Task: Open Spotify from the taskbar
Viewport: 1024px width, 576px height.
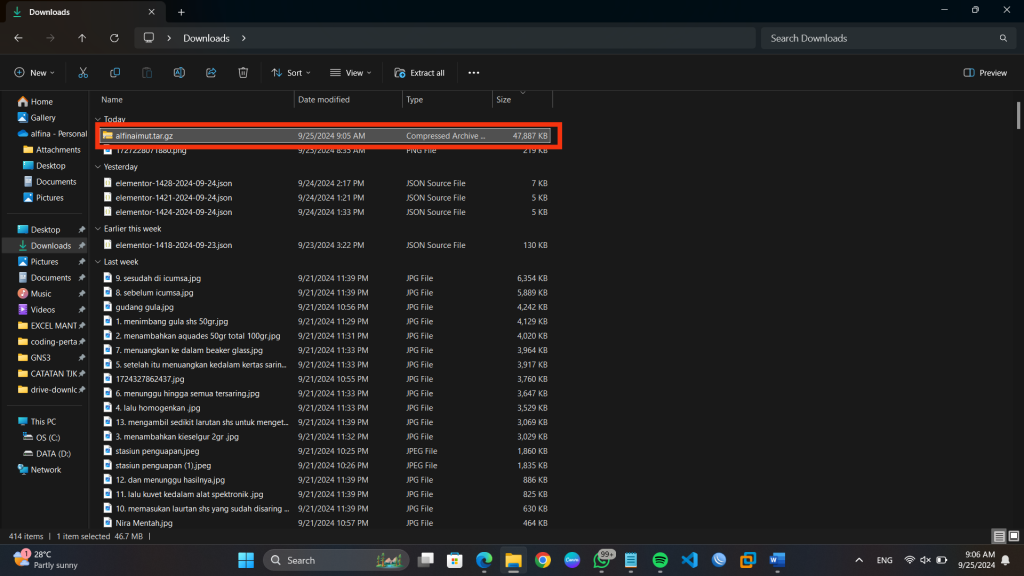Action: (x=660, y=560)
